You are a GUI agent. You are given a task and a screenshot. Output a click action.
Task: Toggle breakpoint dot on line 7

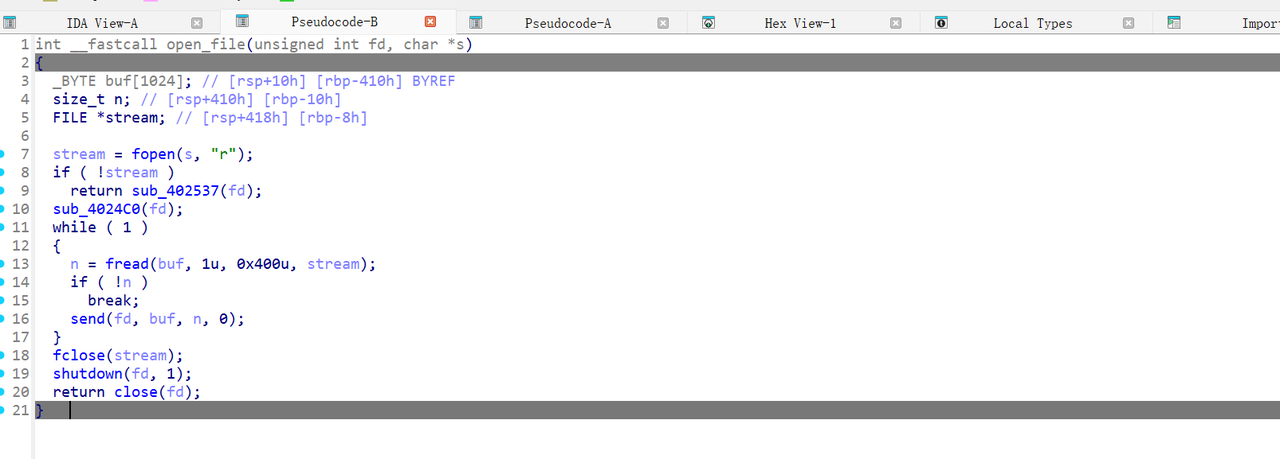[x=3, y=154]
